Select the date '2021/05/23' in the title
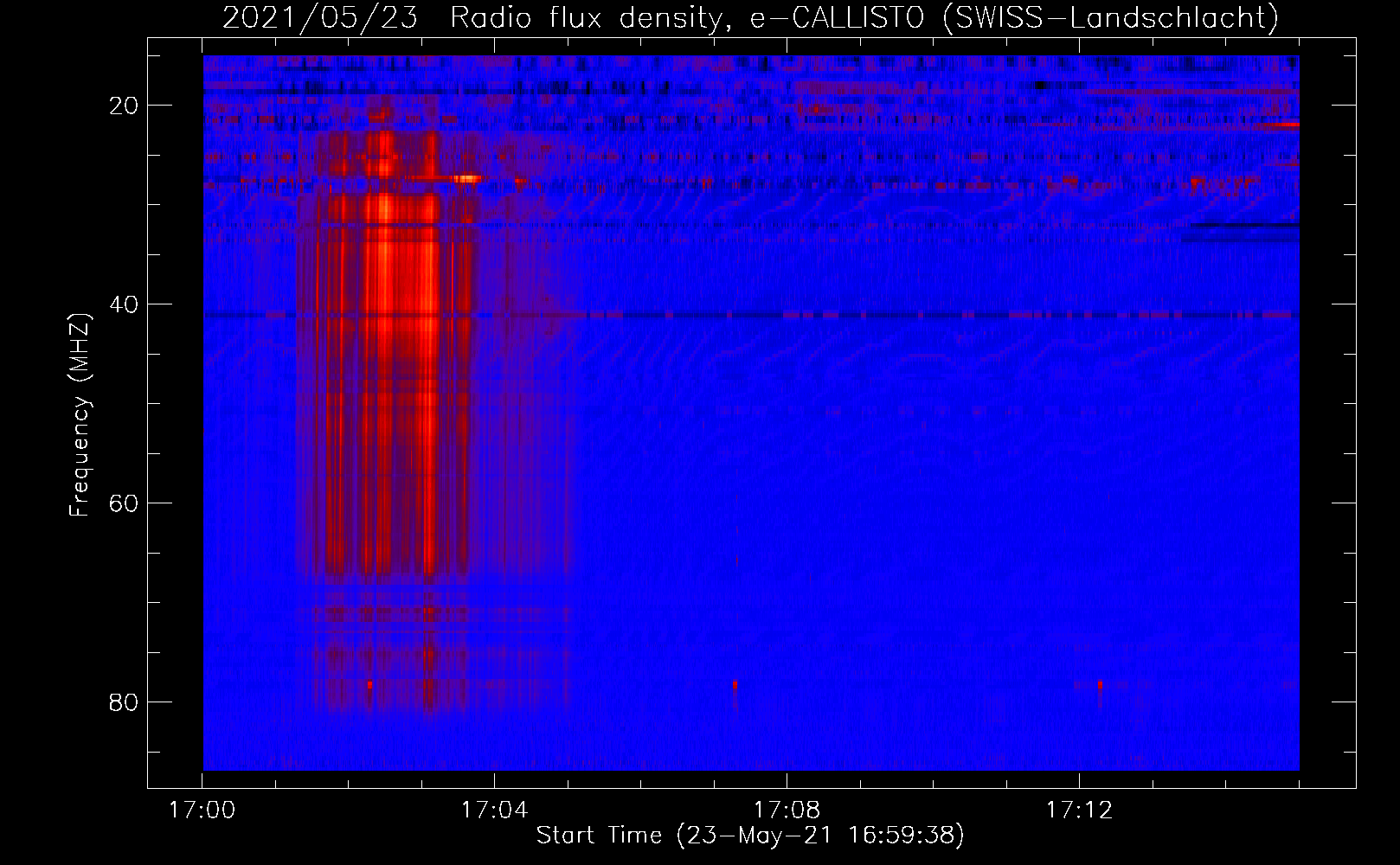The height and width of the screenshot is (865, 1400). (319, 17)
